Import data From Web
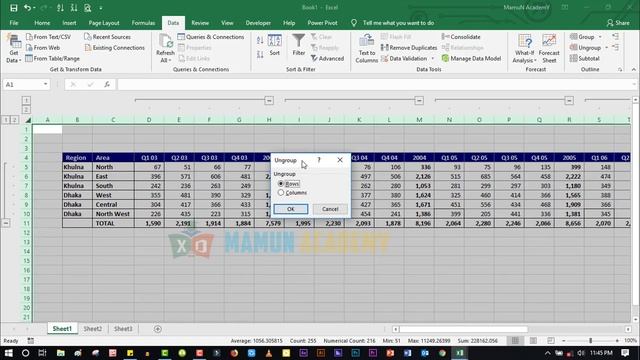This screenshot has height=360, width=640. pyautogui.click(x=43, y=48)
